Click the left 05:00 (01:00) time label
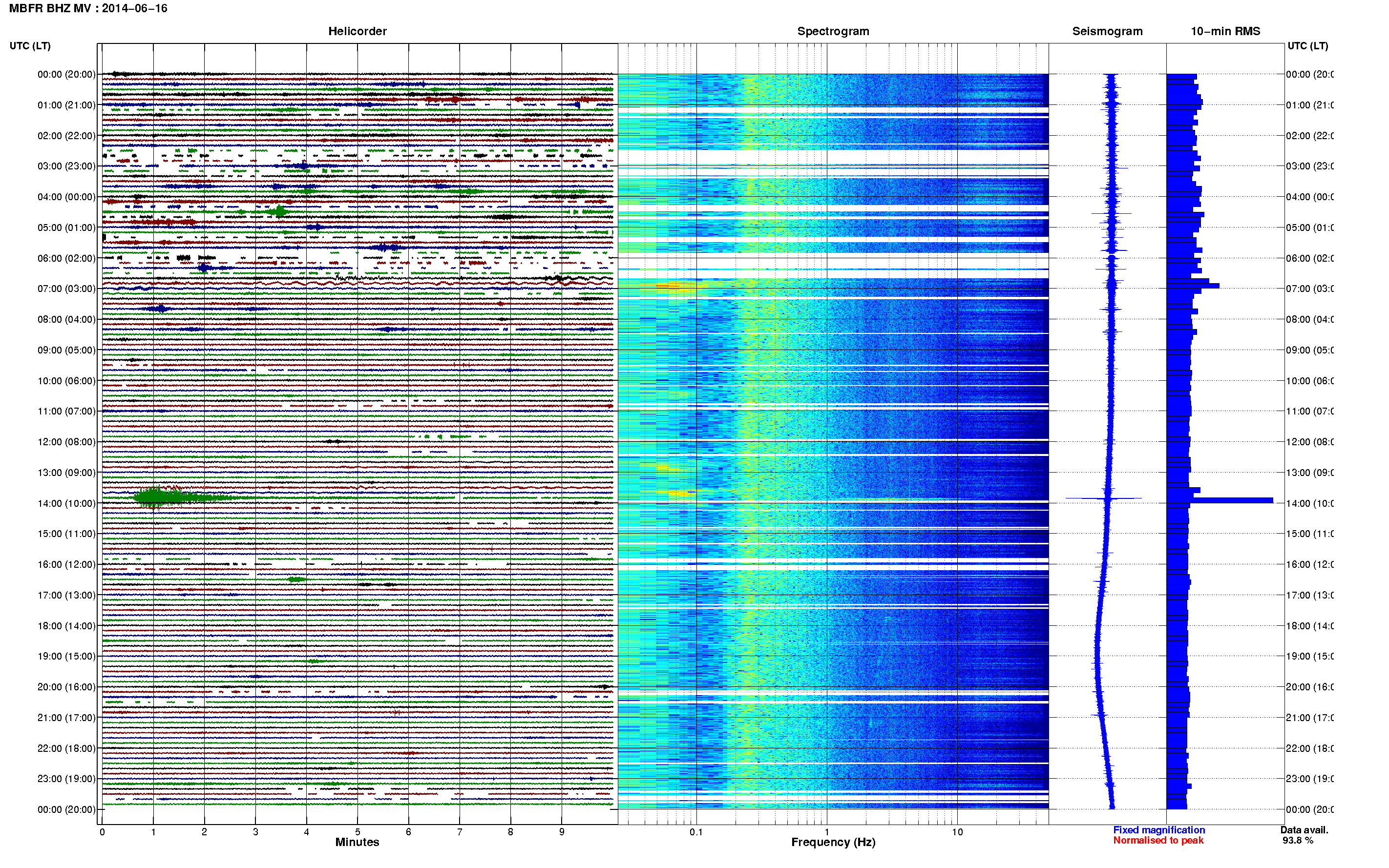Image resolution: width=1389 pixels, height=868 pixels. coord(66,227)
